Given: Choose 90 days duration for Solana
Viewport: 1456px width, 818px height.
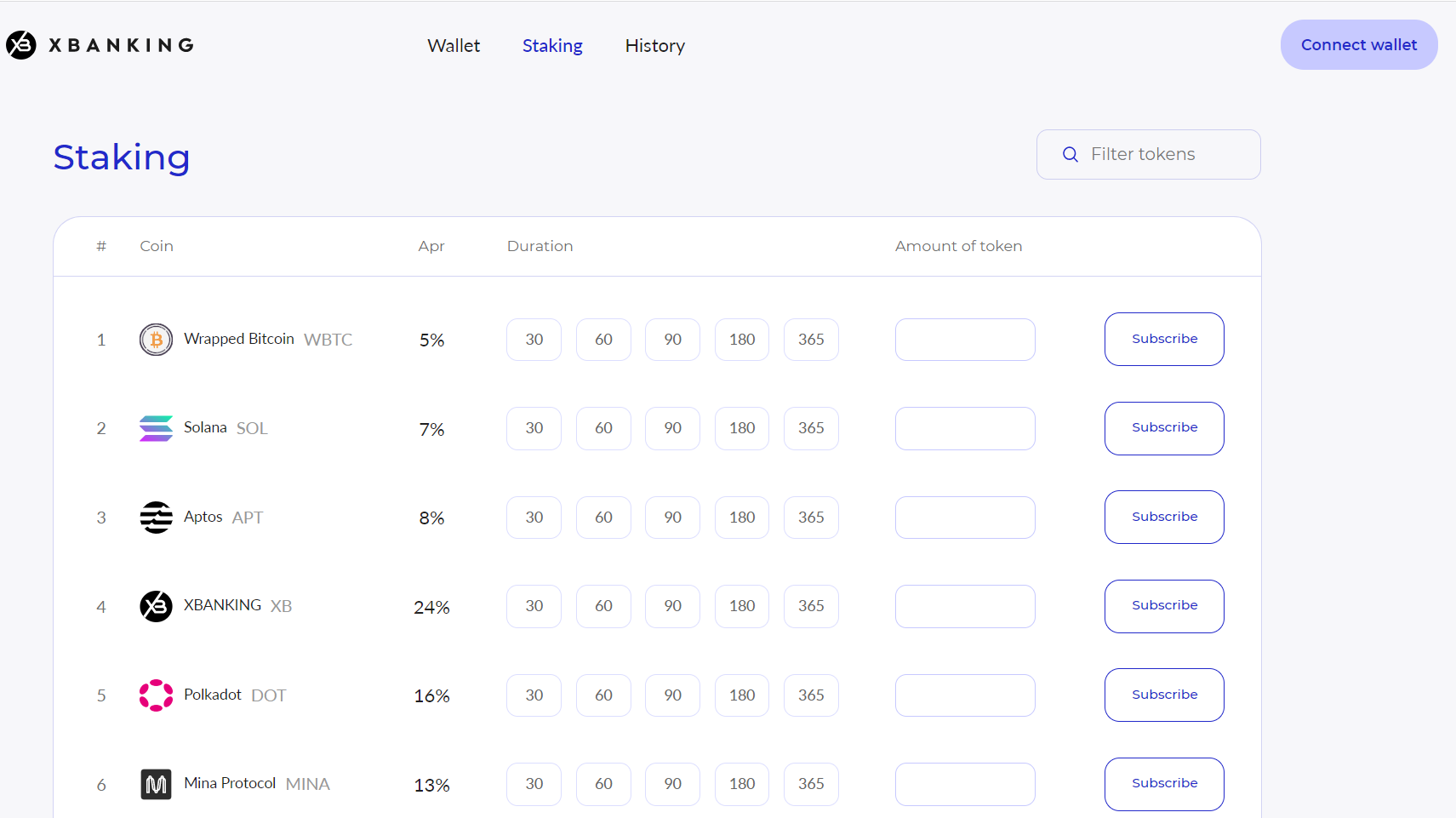Looking at the screenshot, I should click(672, 428).
